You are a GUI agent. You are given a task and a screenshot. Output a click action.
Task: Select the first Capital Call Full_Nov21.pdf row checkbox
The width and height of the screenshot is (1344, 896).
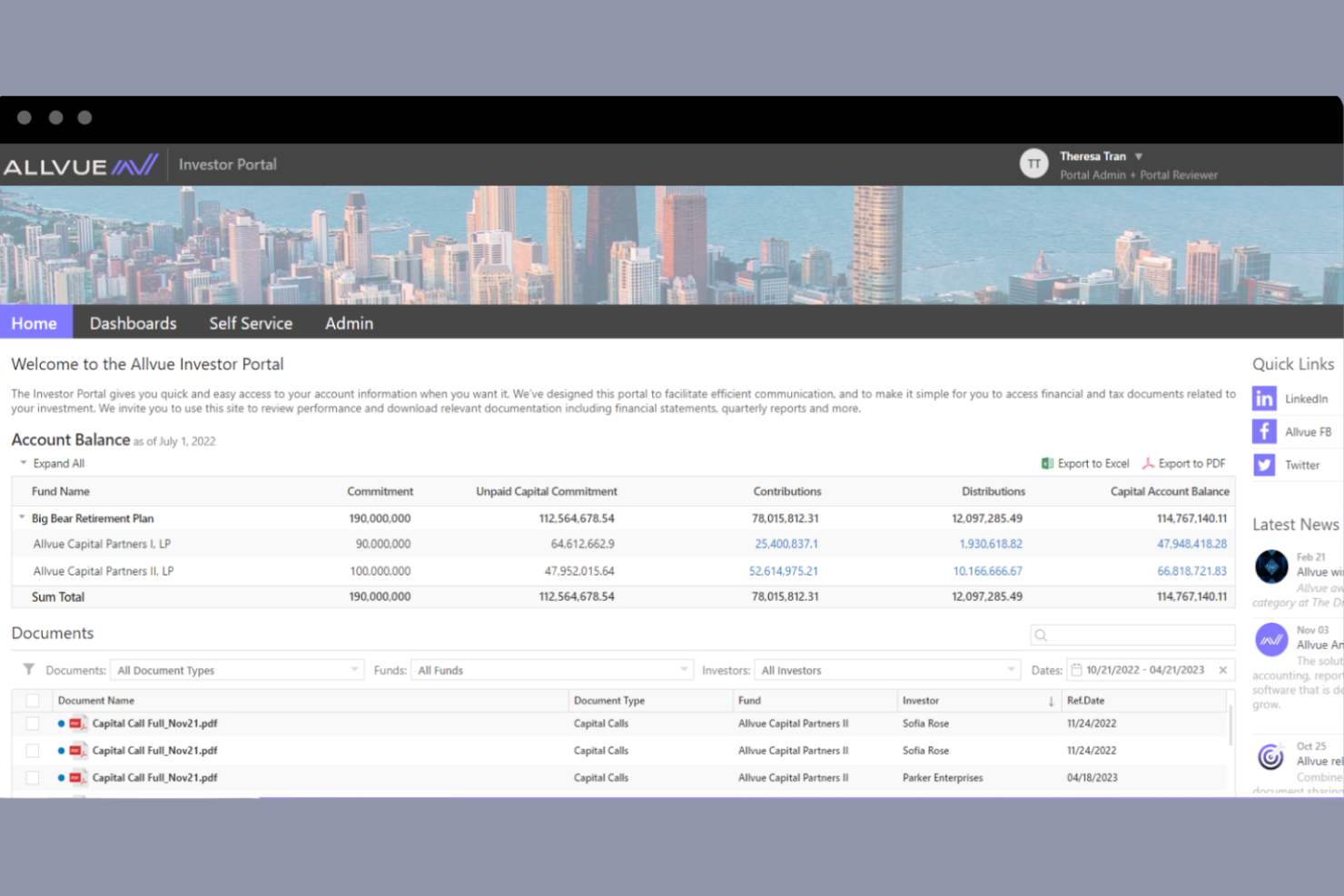33,724
